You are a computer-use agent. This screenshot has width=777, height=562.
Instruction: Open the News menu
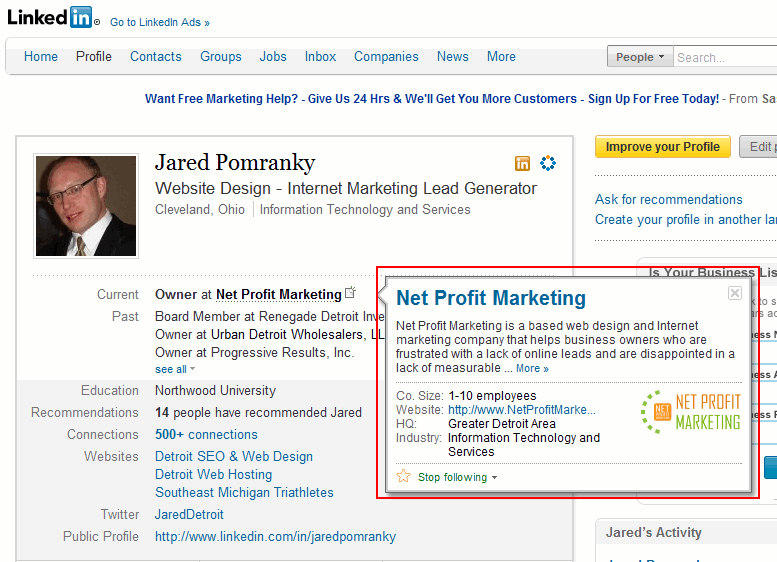[x=452, y=56]
